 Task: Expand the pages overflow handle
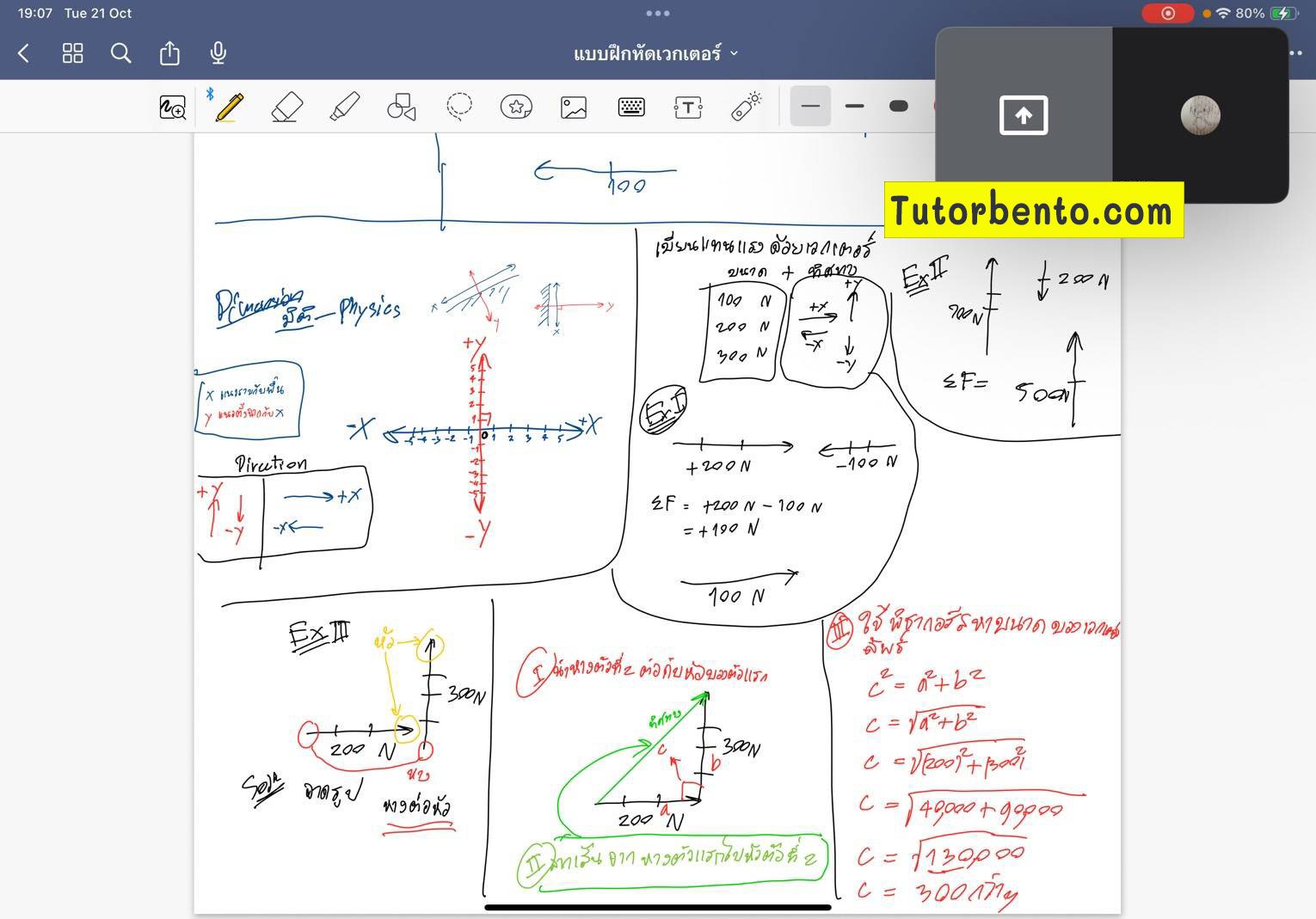(x=658, y=13)
